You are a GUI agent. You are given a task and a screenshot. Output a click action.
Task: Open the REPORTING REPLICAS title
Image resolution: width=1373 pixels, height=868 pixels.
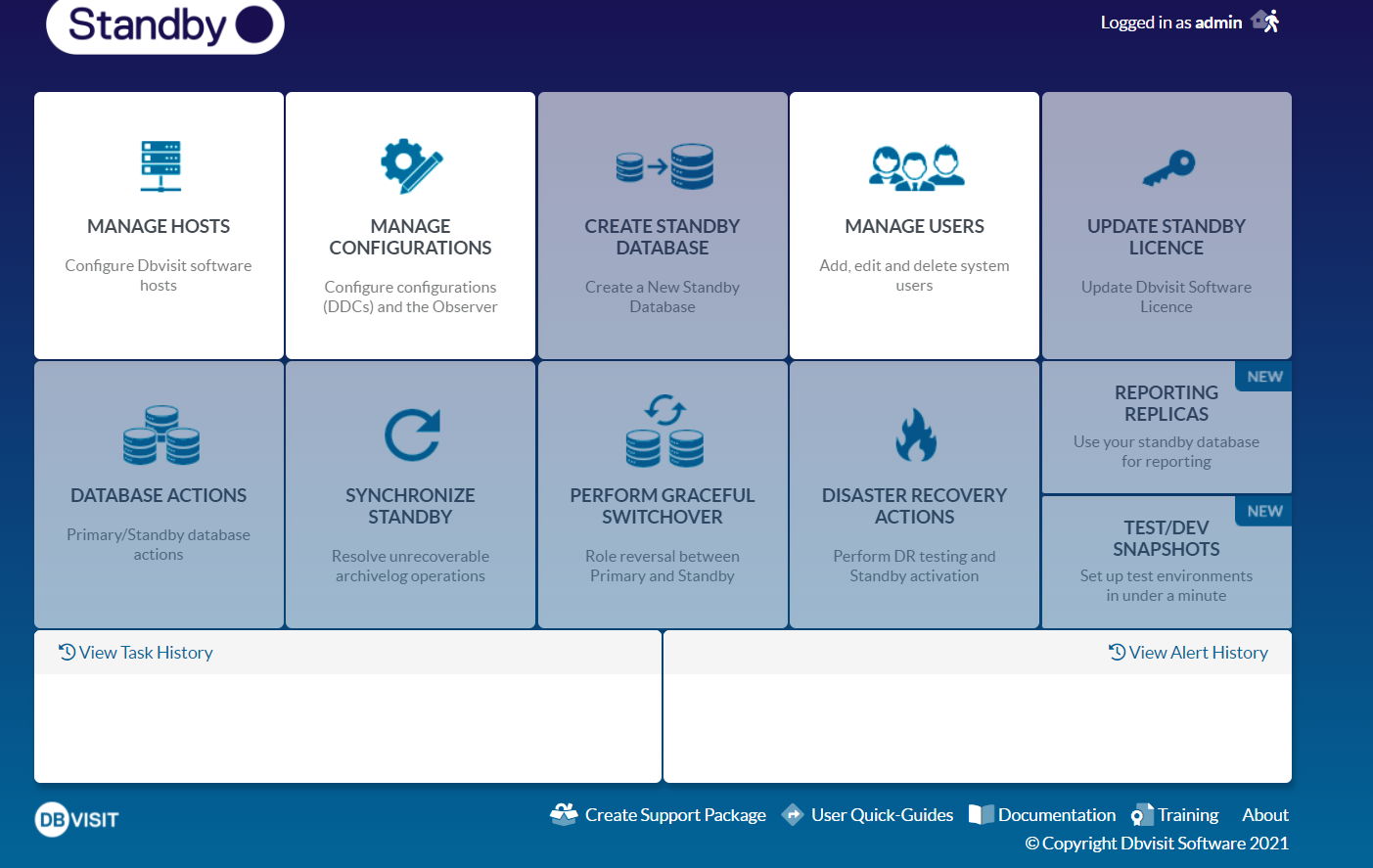[x=1167, y=403]
